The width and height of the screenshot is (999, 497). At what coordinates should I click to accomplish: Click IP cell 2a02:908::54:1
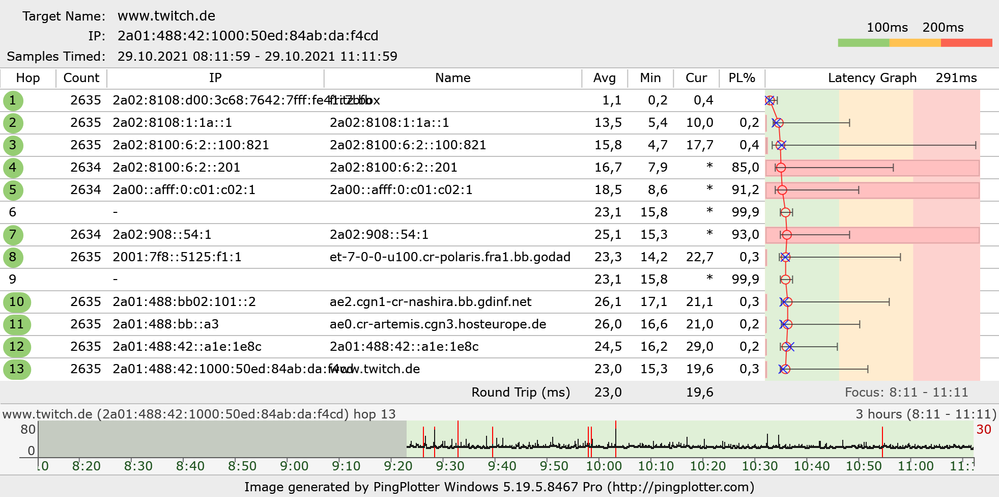162,235
